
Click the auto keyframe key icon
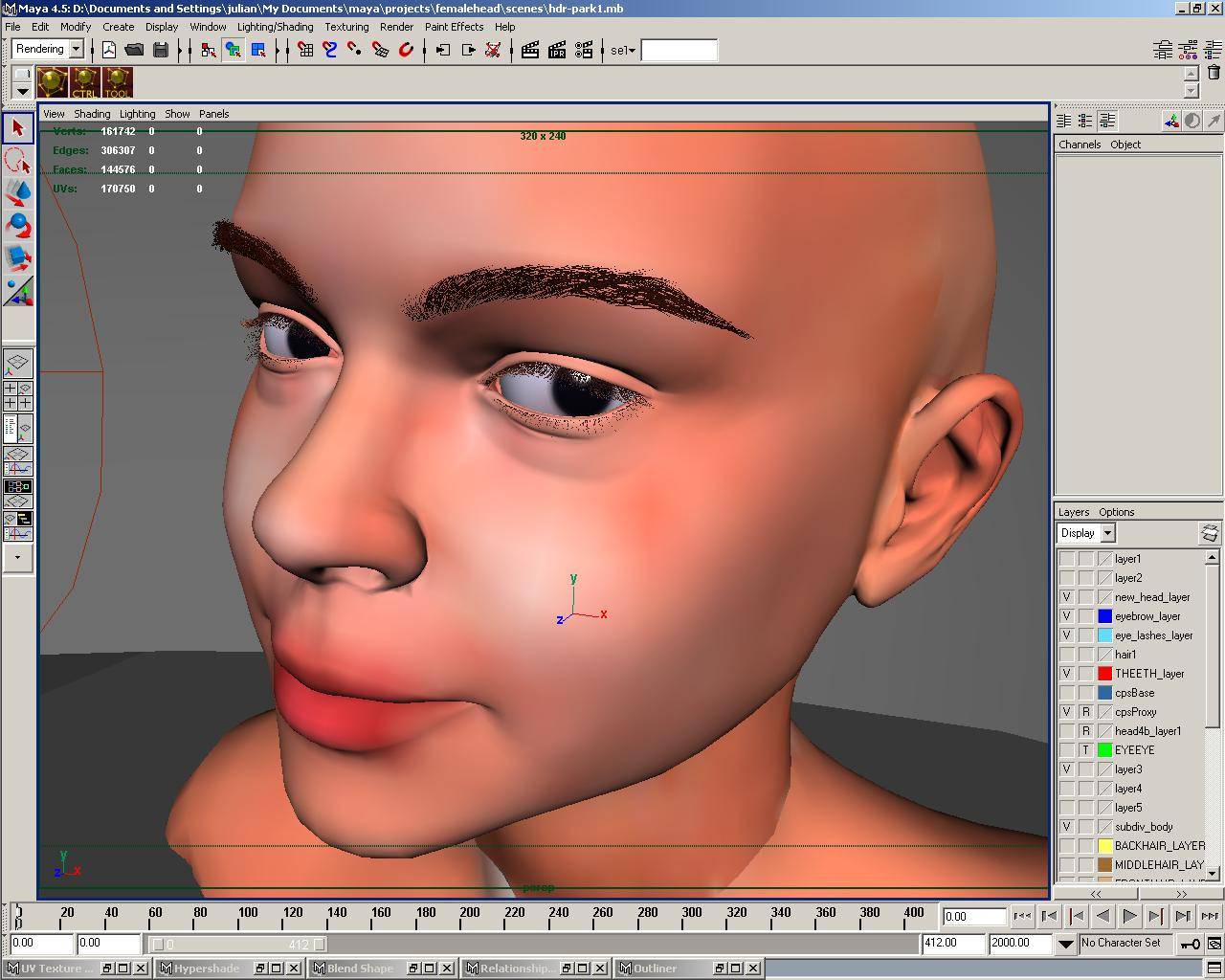tap(1190, 944)
